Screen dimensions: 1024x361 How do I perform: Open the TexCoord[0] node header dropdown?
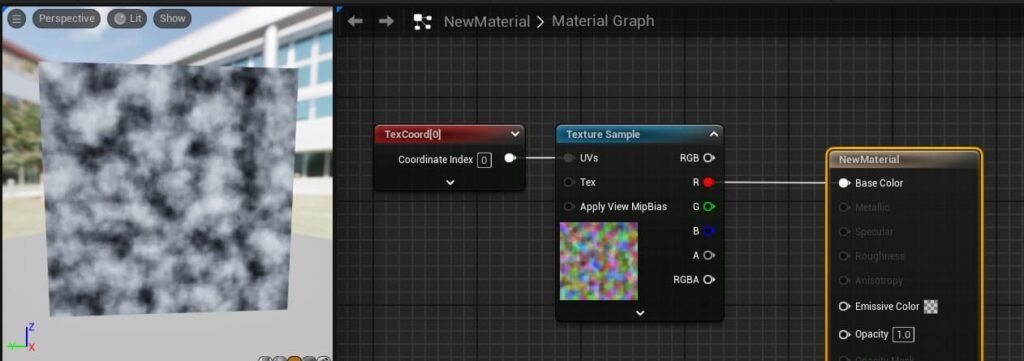tap(515, 134)
